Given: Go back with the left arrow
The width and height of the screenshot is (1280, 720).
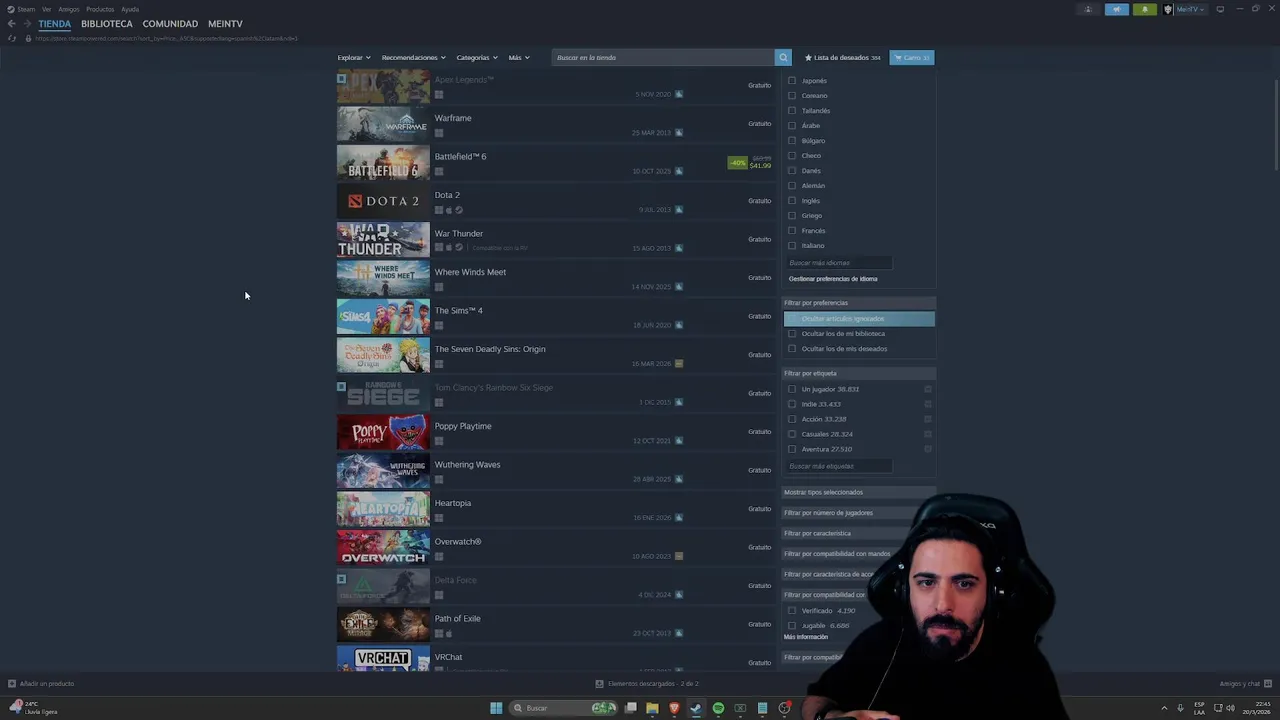Looking at the screenshot, I should [x=12, y=23].
